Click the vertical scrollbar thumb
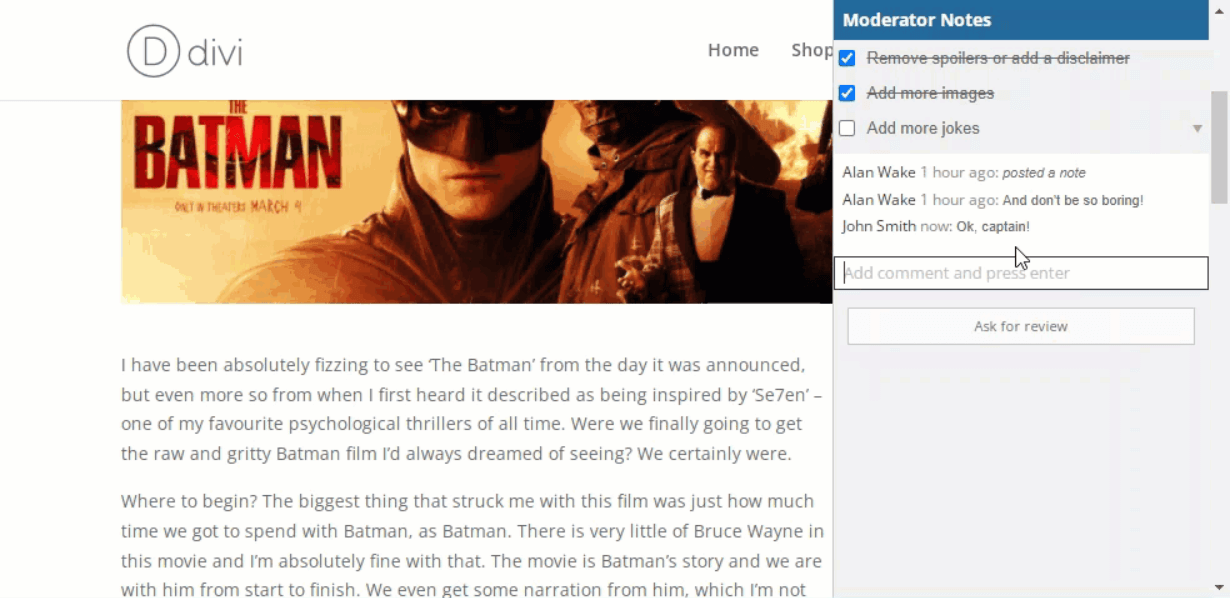This screenshot has height=598, width=1230. point(1219,146)
